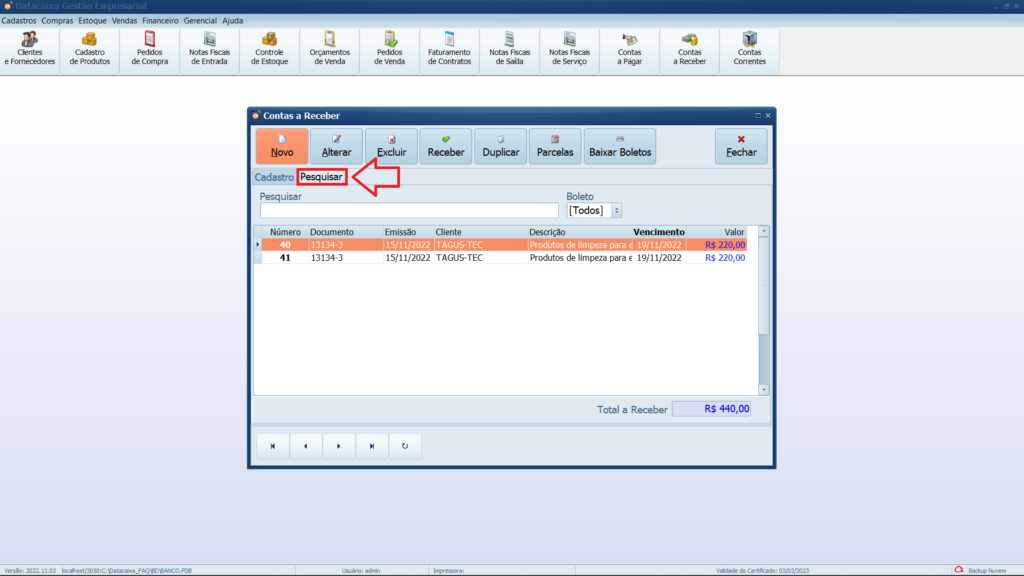Click the Receber button
1024x576 pixels.
click(446, 146)
